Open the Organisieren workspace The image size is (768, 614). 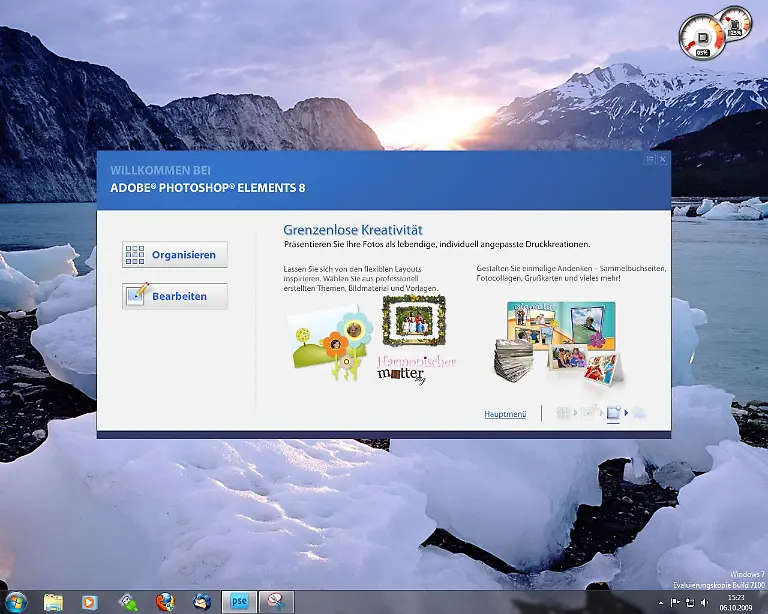click(175, 255)
